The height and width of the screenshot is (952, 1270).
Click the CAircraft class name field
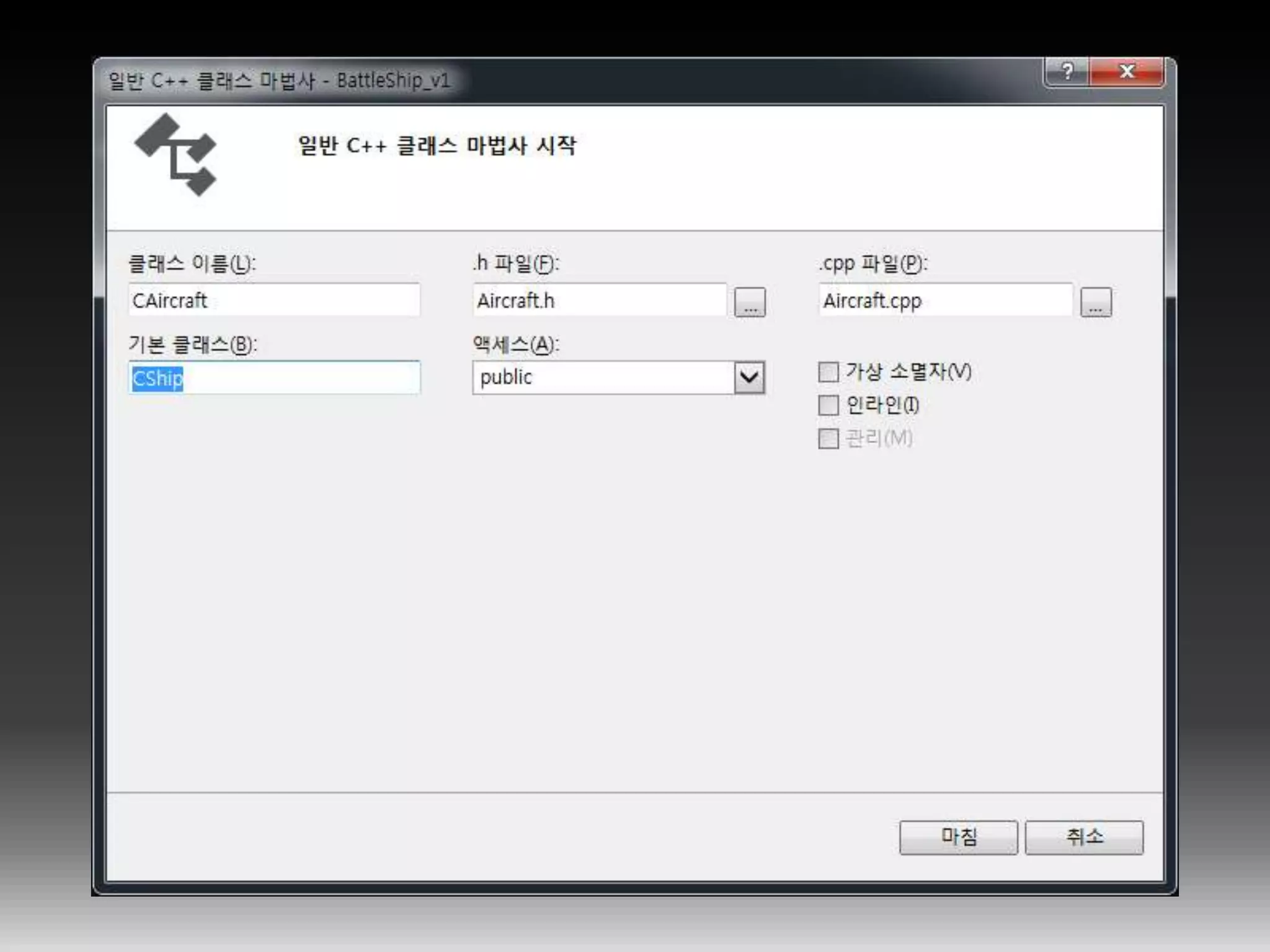click(x=274, y=301)
